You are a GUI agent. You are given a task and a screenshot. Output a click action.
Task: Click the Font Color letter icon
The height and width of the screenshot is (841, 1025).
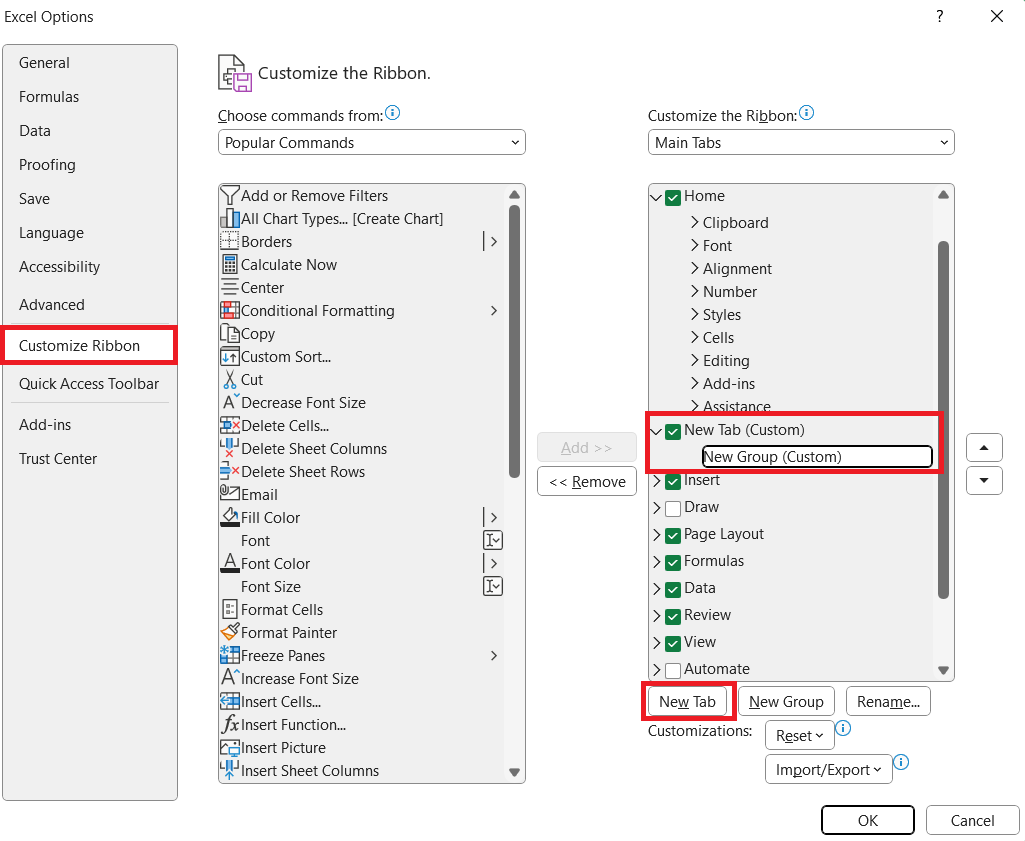[x=229, y=563]
